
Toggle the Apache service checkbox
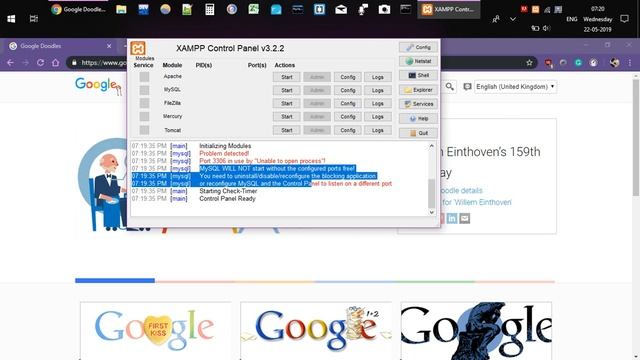pyautogui.click(x=144, y=77)
